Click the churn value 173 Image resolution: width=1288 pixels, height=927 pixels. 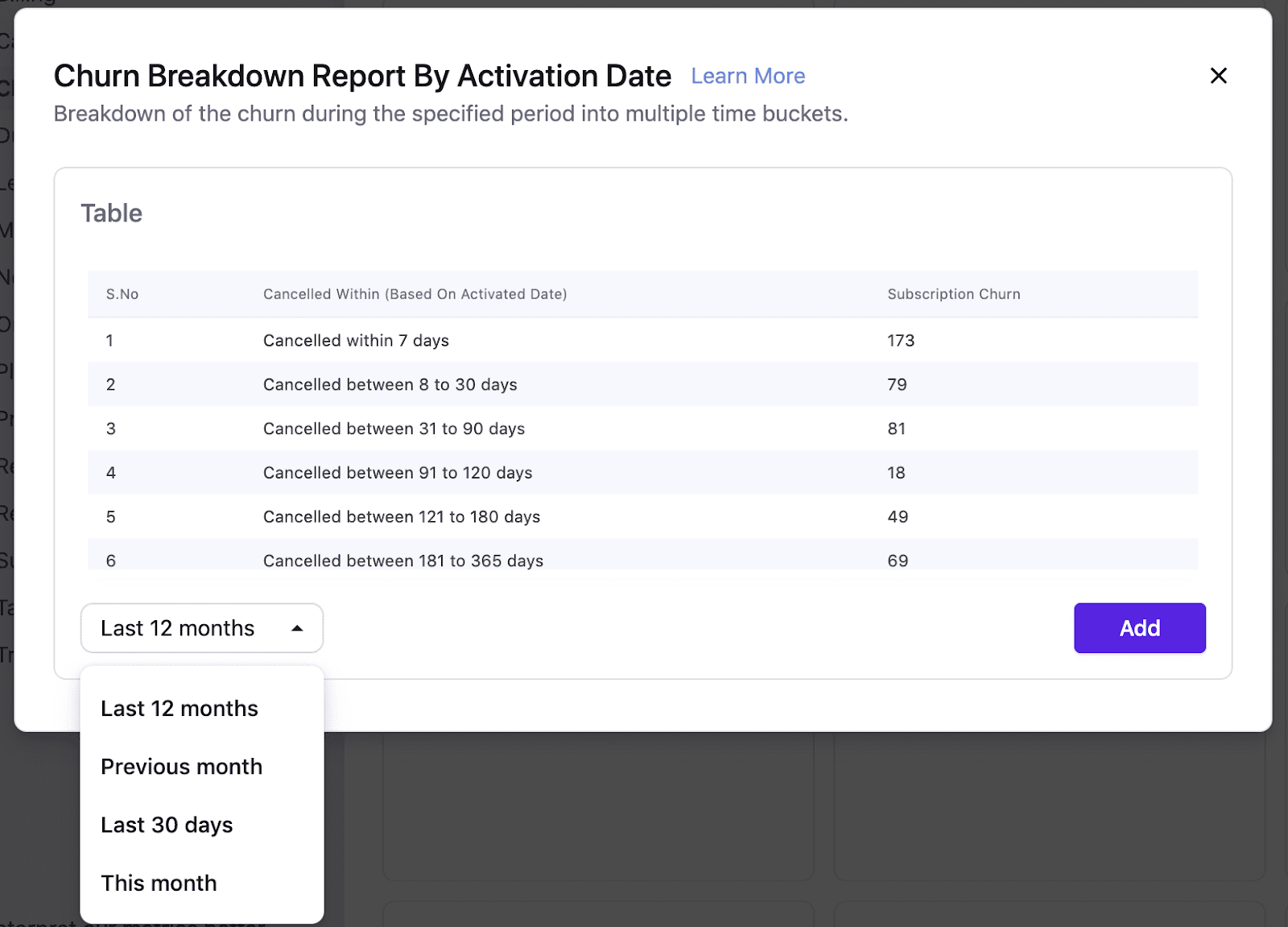point(901,341)
